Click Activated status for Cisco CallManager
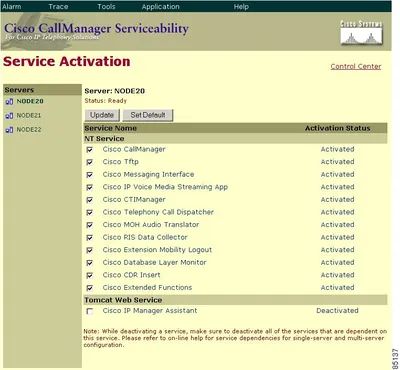Viewport: 400px width, 370px height. 337,149
